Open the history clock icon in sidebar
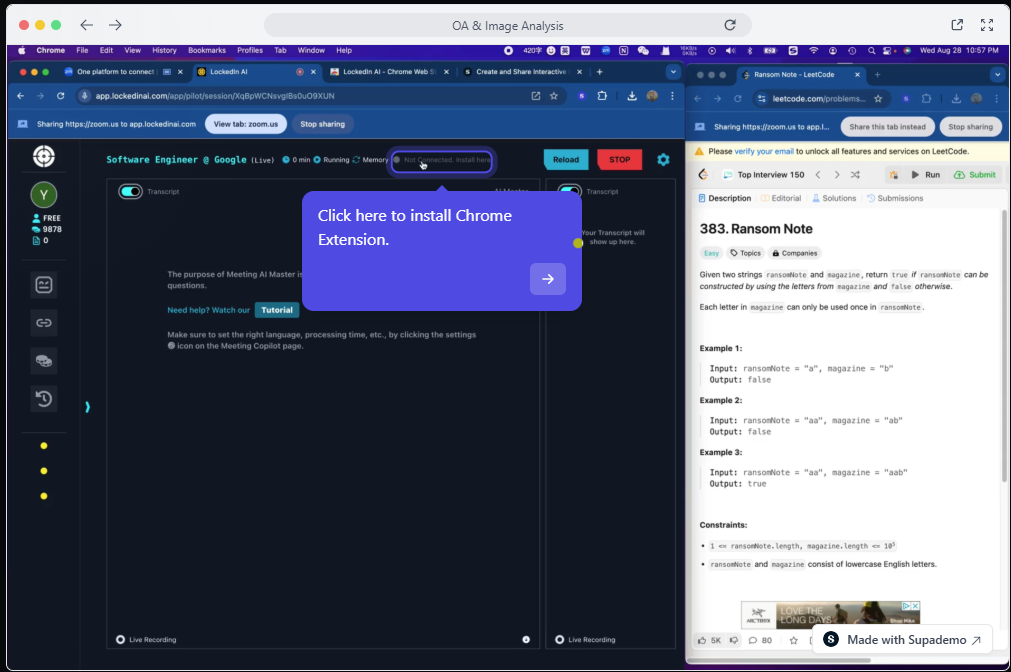Image resolution: width=1011 pixels, height=672 pixels. point(44,399)
